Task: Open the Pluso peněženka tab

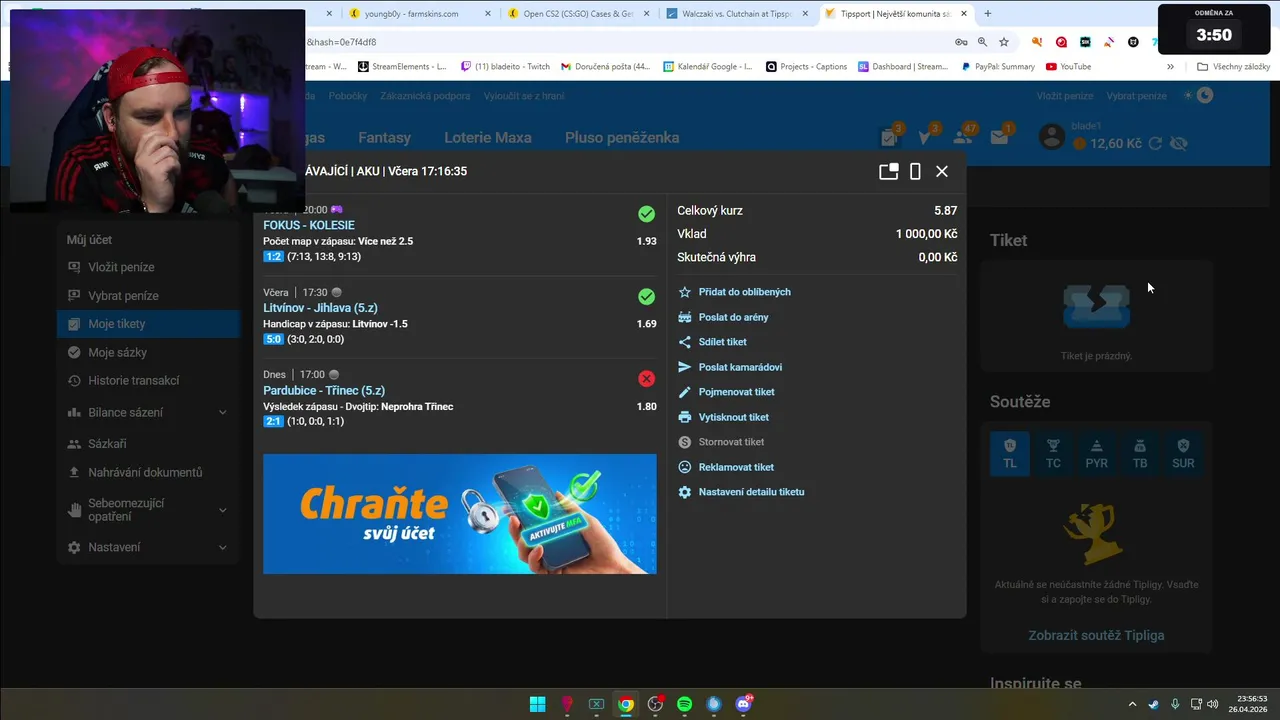Action: coord(622,137)
